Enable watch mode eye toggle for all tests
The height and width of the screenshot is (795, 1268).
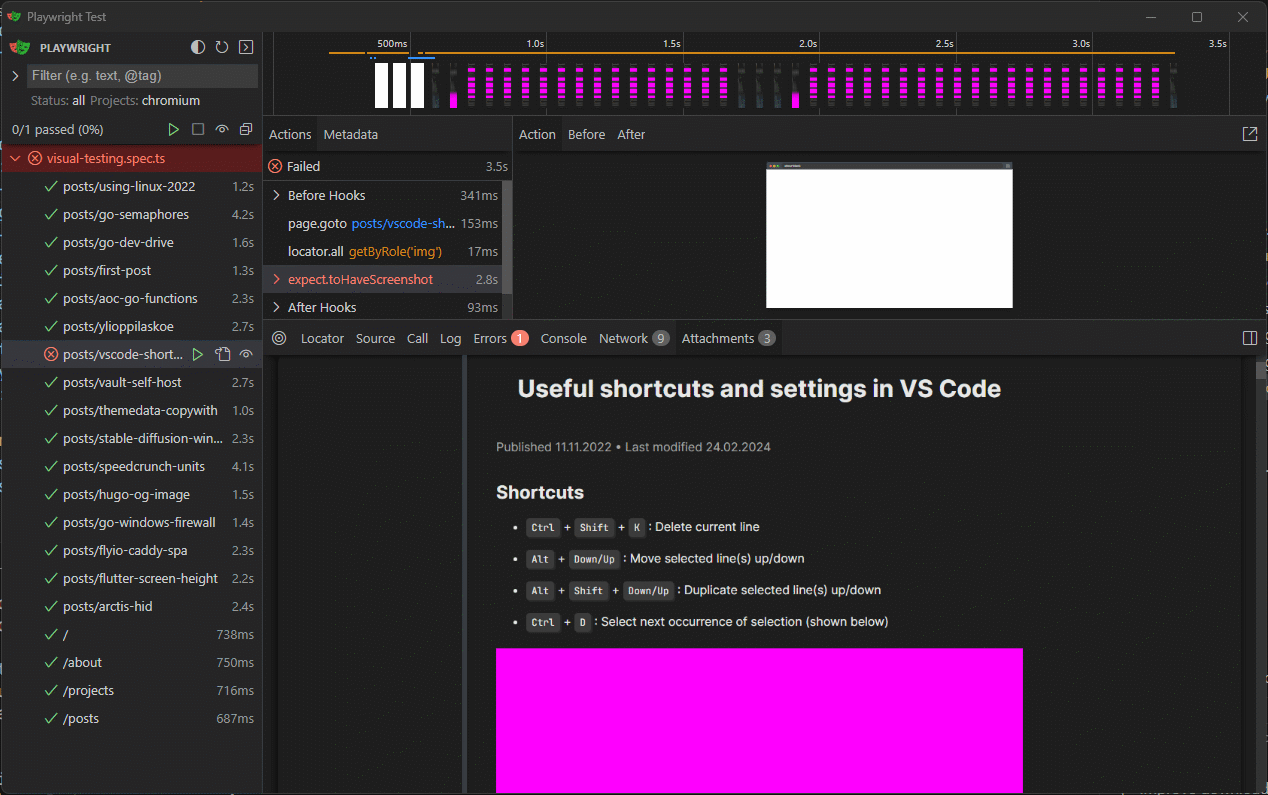221,129
